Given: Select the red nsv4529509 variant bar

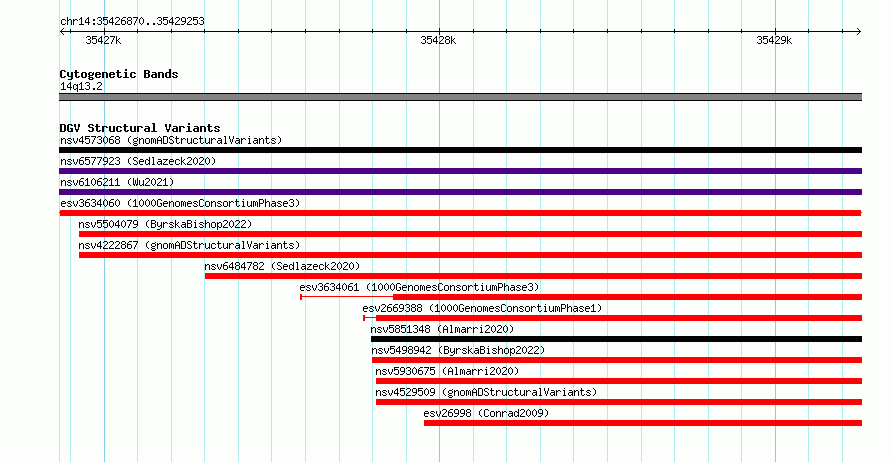Looking at the screenshot, I should coord(619,402).
